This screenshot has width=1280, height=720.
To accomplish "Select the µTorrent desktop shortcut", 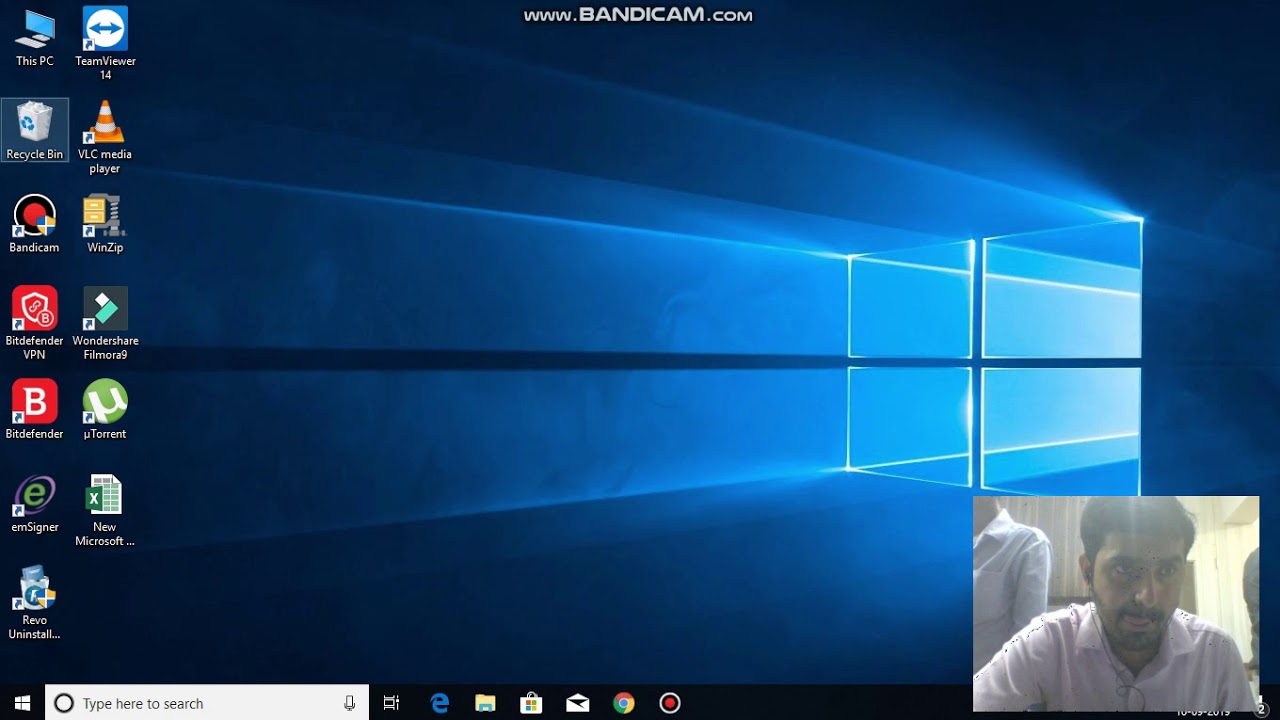I will coord(105,410).
